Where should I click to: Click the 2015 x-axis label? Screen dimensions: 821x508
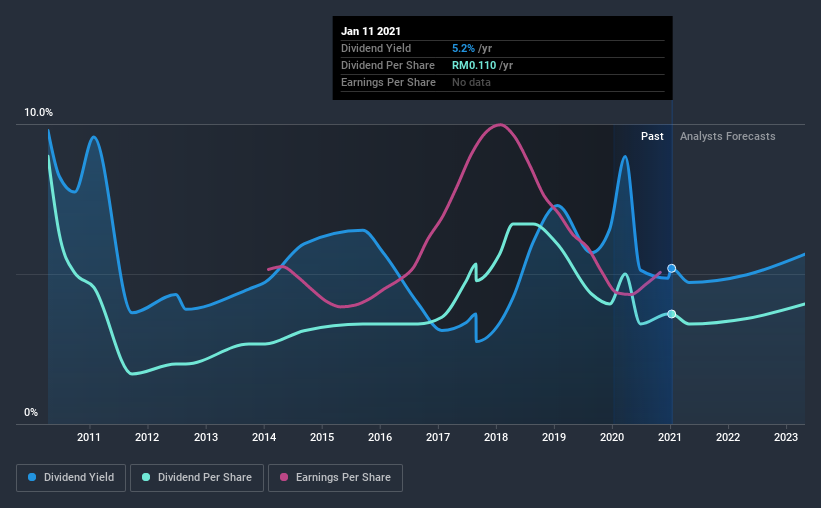point(322,437)
